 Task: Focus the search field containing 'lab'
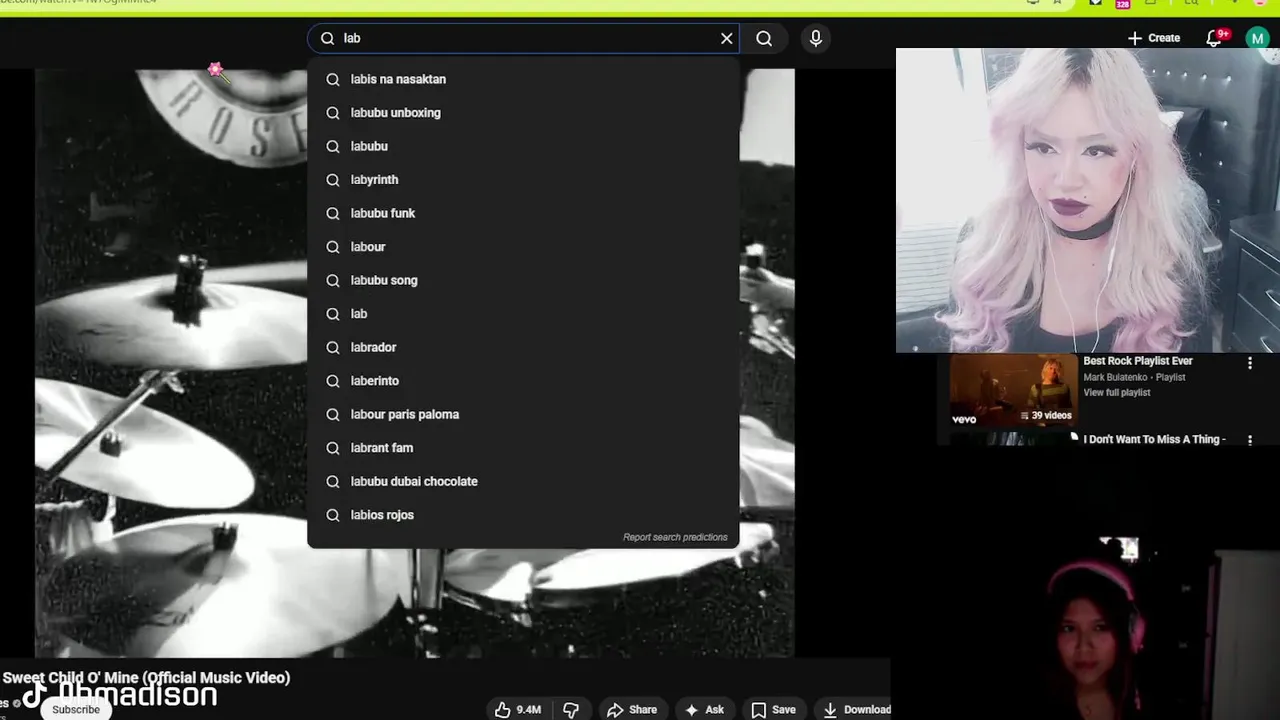coord(523,38)
